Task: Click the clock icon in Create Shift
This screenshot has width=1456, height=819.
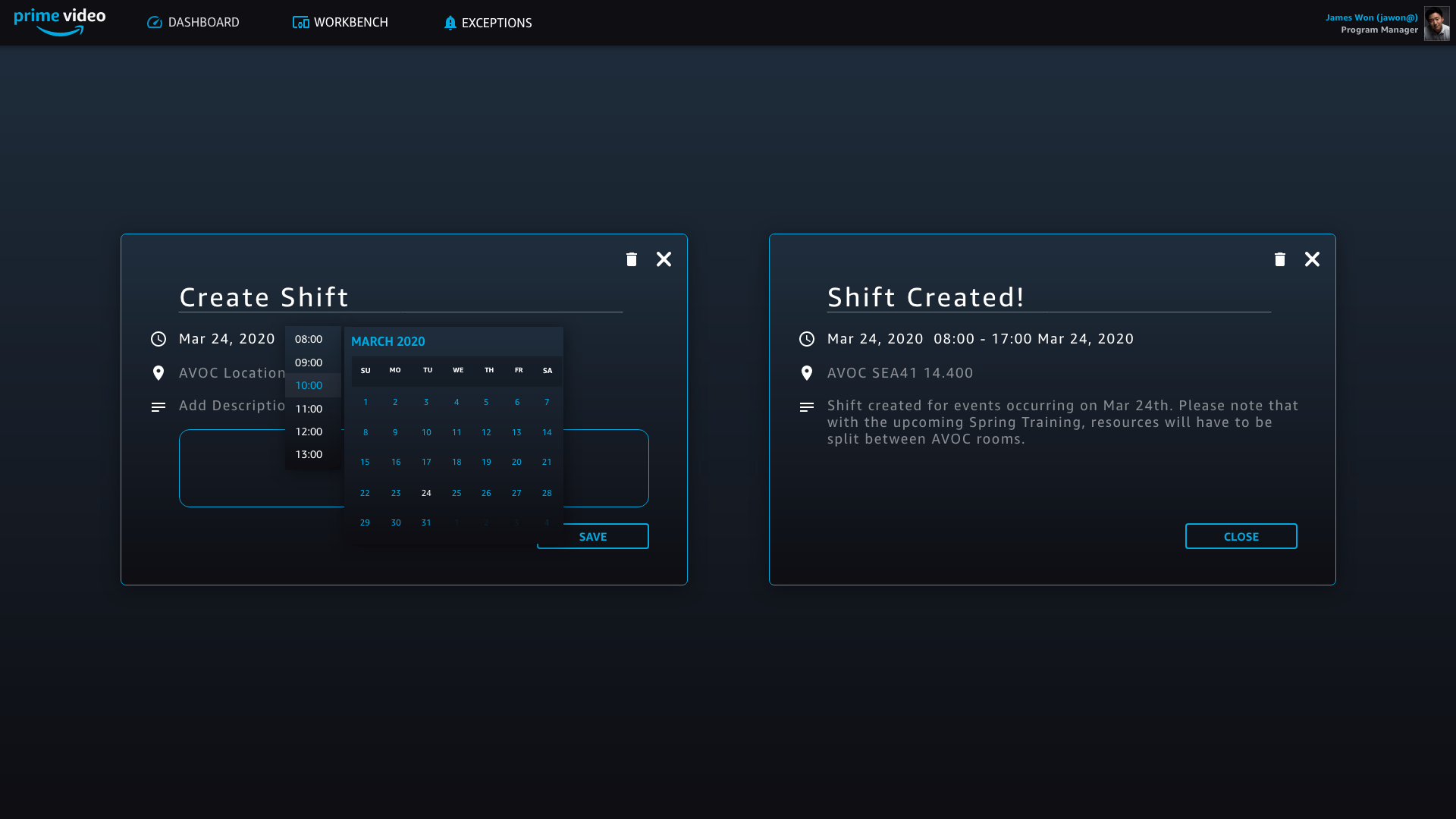Action: tap(158, 339)
